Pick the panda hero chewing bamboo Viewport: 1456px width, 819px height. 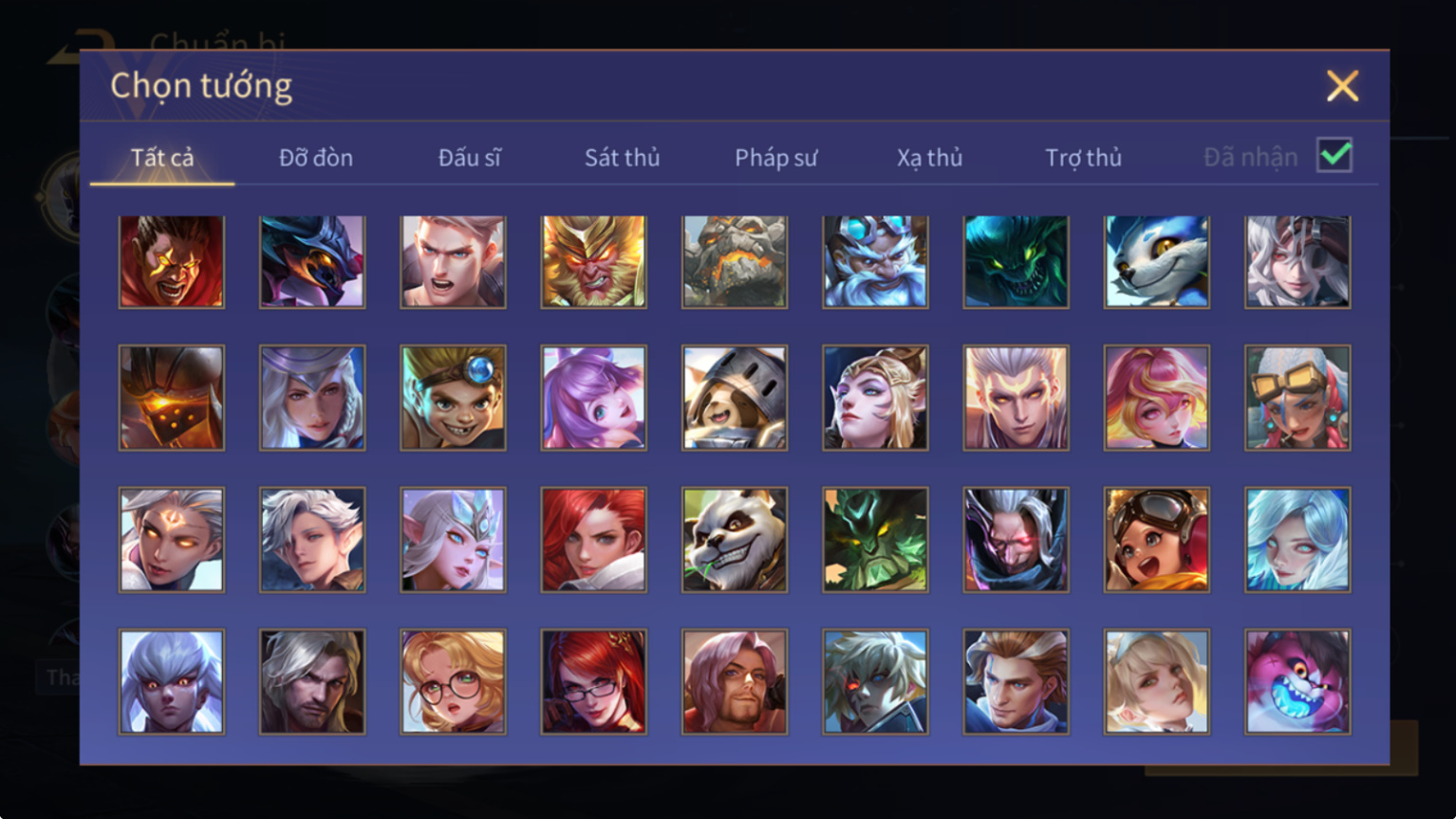734,540
